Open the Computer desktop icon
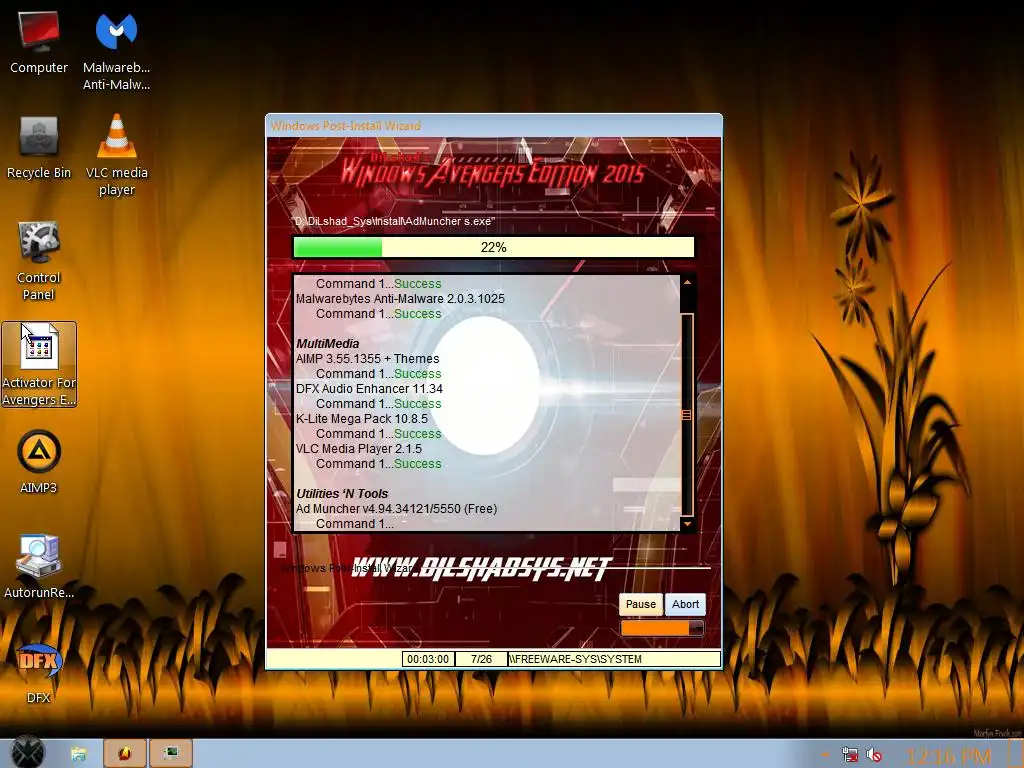Viewport: 1024px width, 768px height. pos(39,42)
